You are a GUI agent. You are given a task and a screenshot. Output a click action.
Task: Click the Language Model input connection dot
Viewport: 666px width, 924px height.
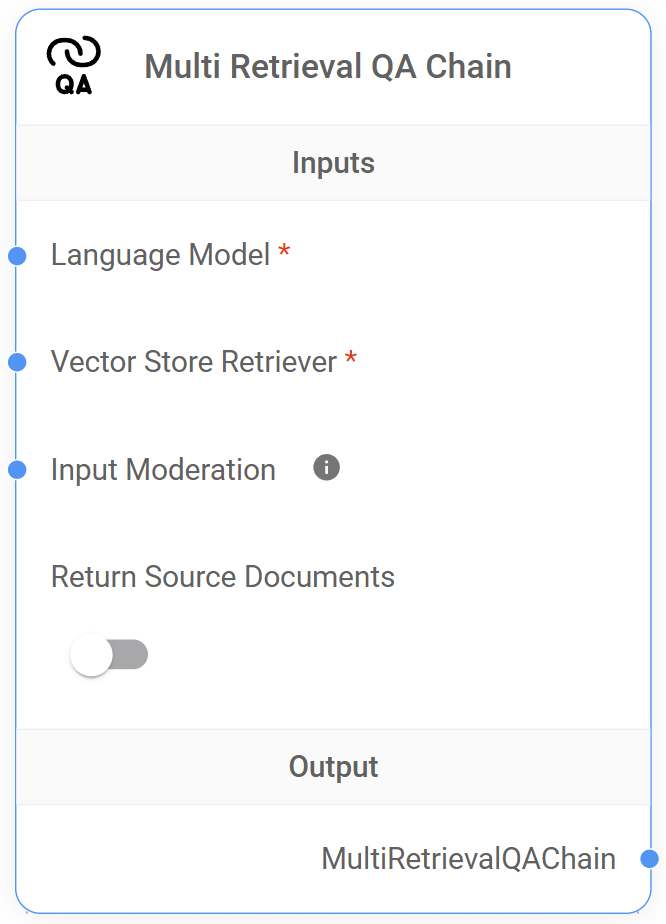pos(16,256)
